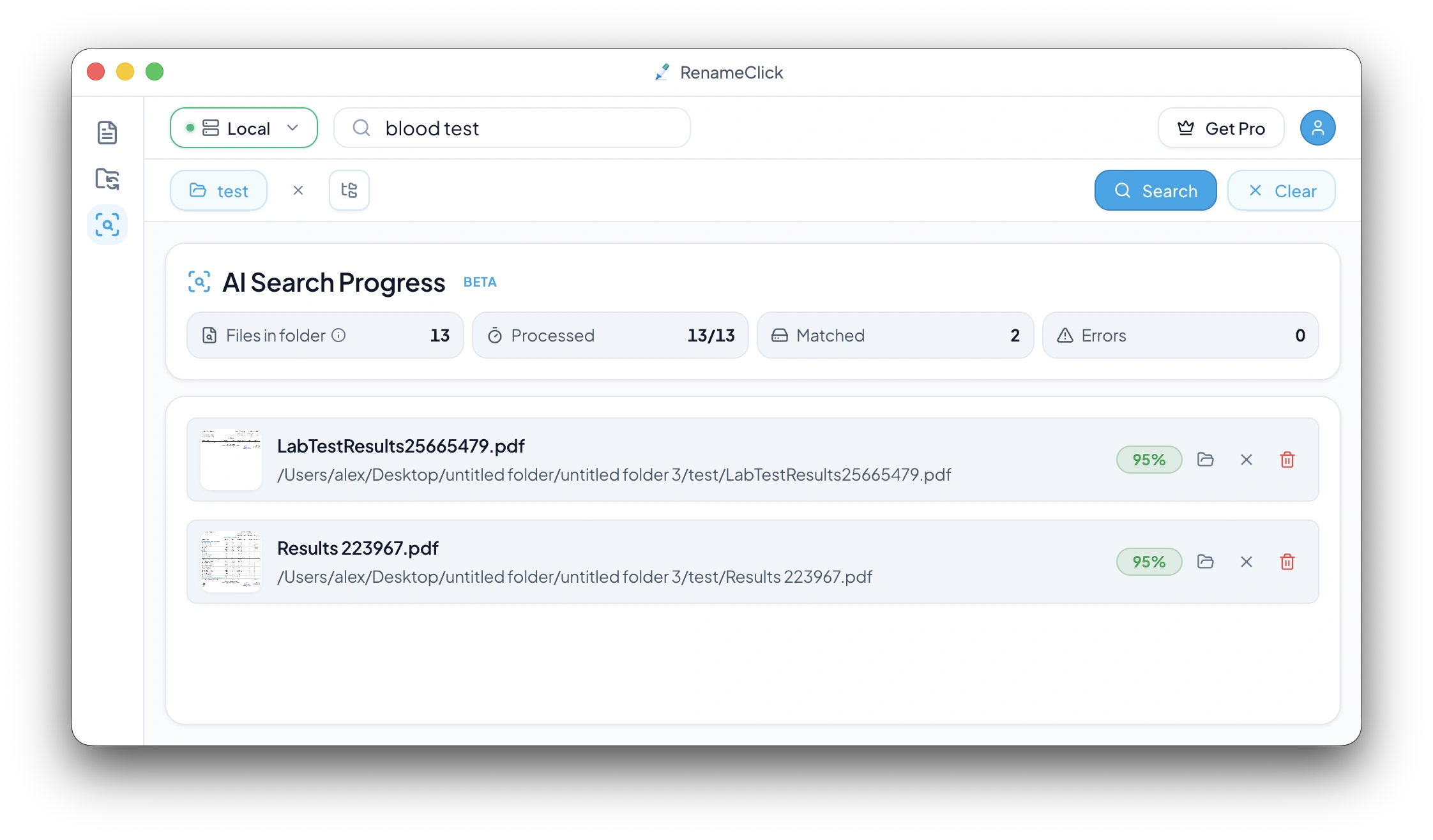This screenshot has width=1433, height=840.
Task: Click the Clear button
Action: (1281, 191)
